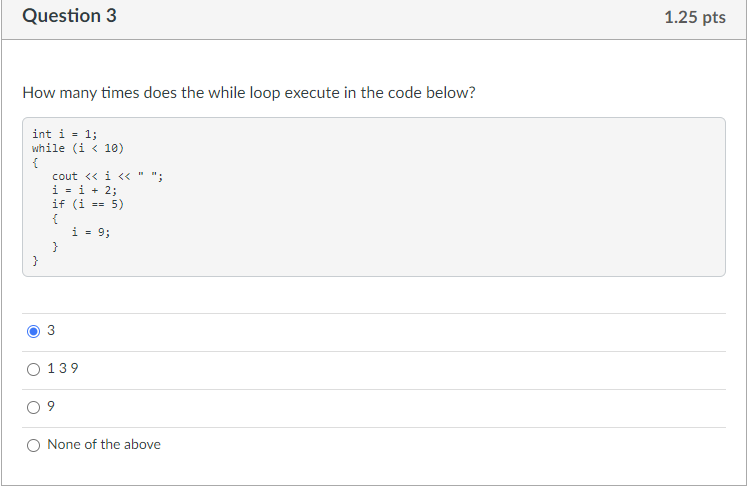Choose the "1 3 9" radio option
Image resolution: width=751 pixels, height=491 pixels.
click(x=34, y=369)
